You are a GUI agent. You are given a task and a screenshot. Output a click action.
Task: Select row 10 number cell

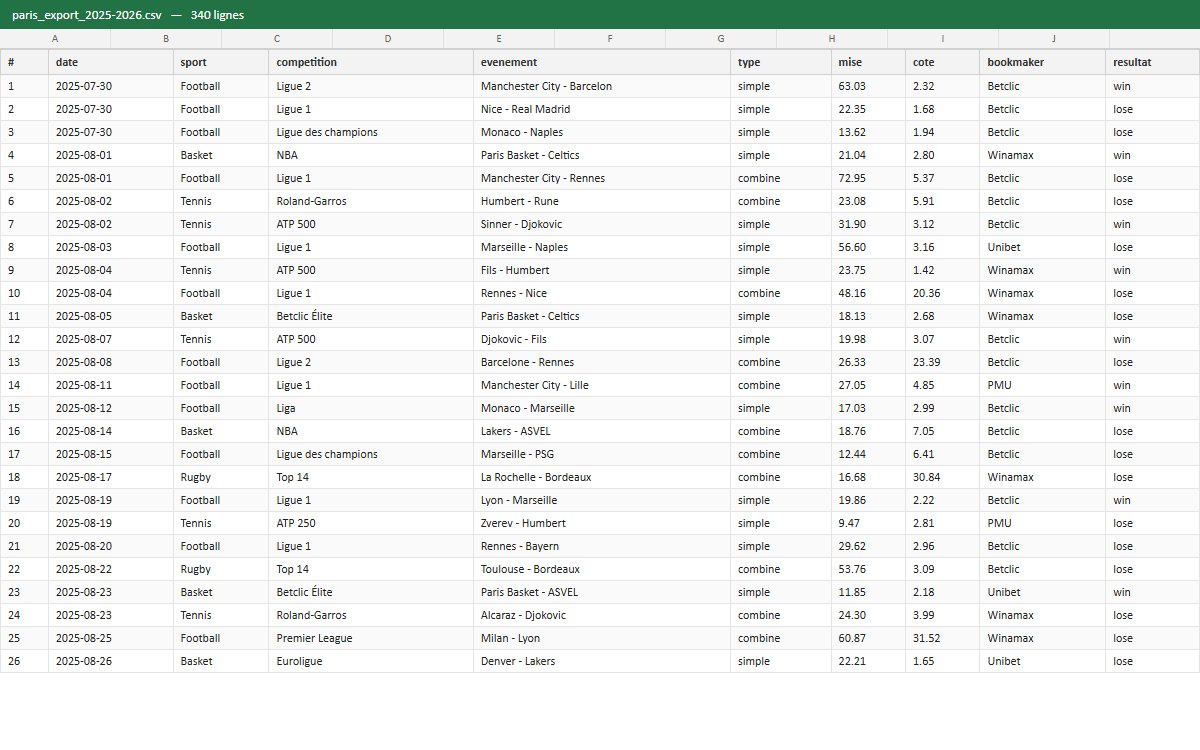pos(24,293)
